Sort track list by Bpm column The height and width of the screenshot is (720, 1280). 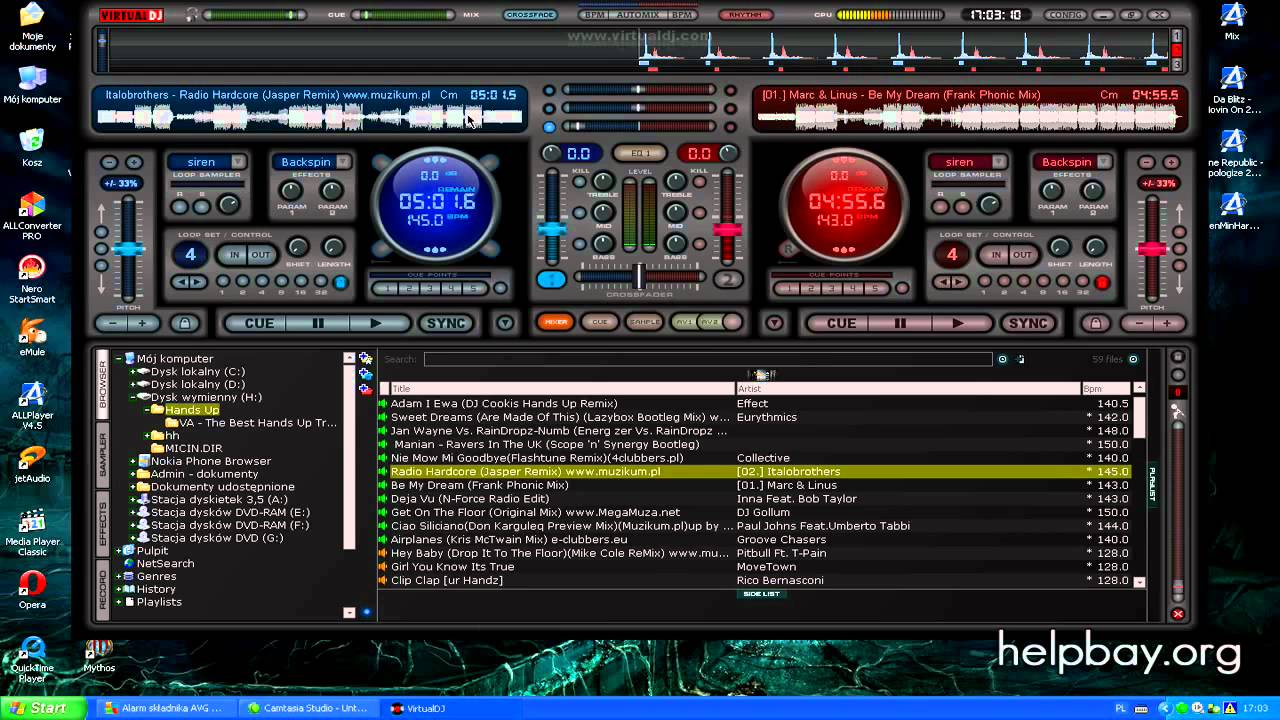(x=1106, y=388)
